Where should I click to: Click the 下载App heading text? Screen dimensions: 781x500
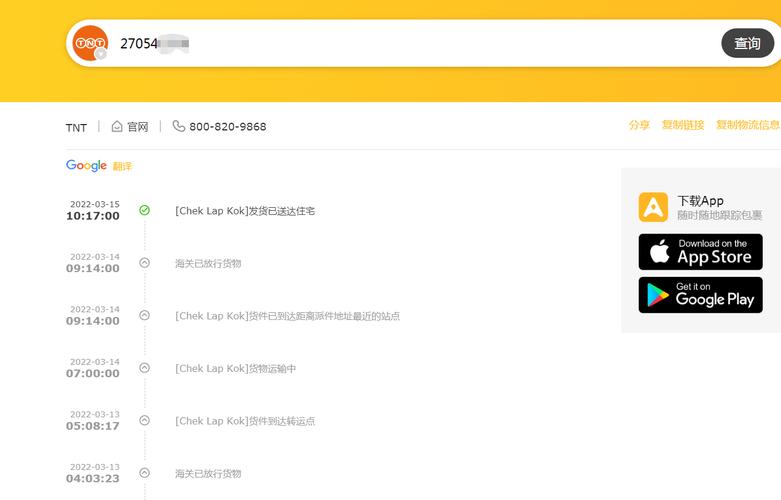point(700,201)
